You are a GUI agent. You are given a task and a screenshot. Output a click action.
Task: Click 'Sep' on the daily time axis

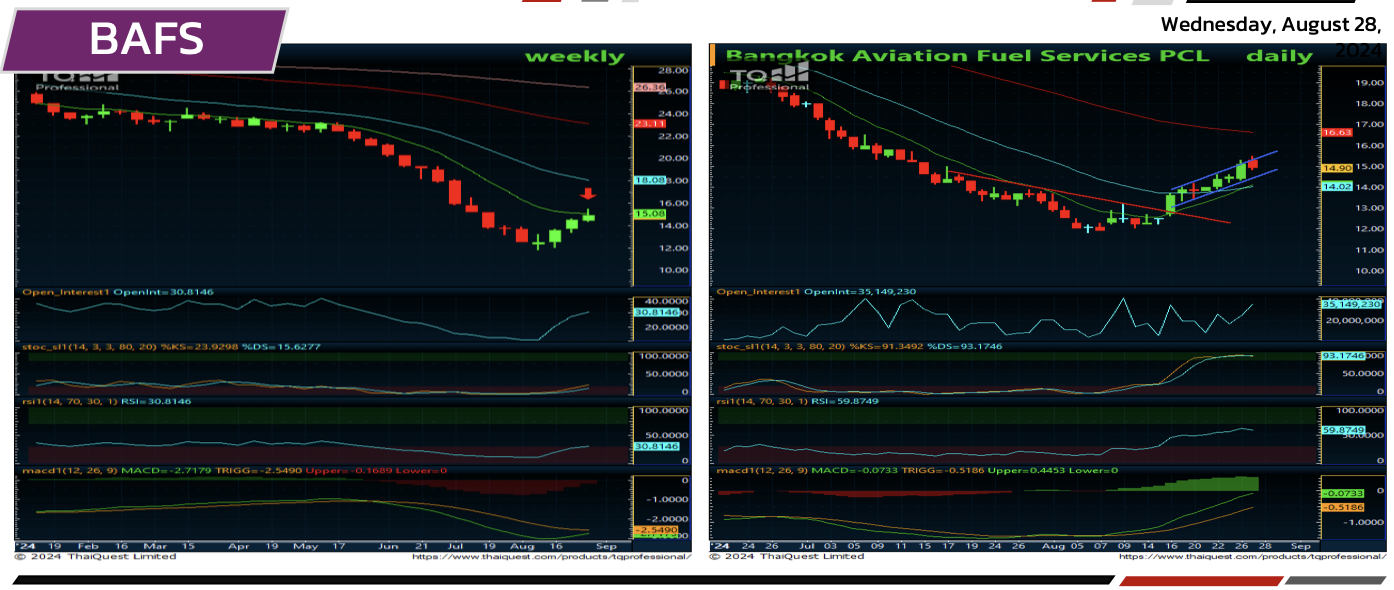point(1300,546)
